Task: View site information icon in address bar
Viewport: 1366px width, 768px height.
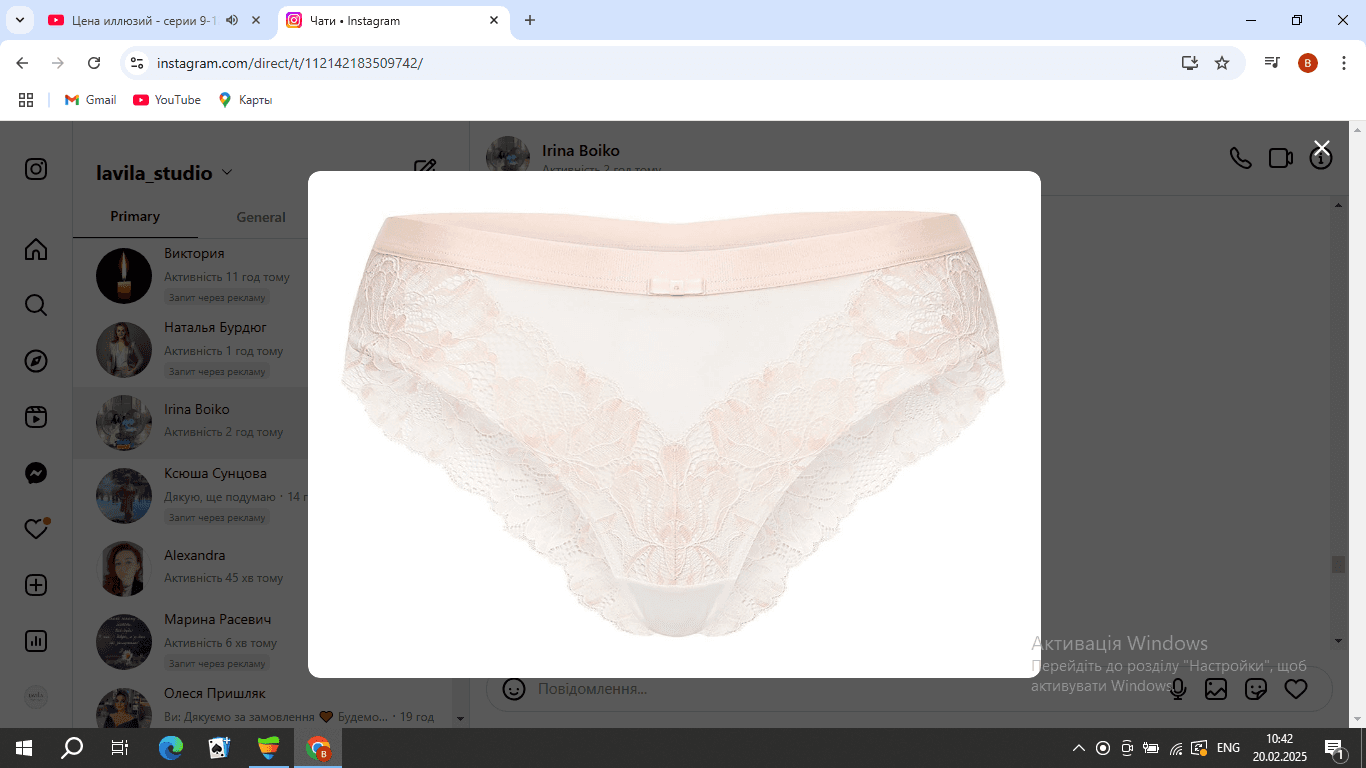Action: [x=138, y=63]
